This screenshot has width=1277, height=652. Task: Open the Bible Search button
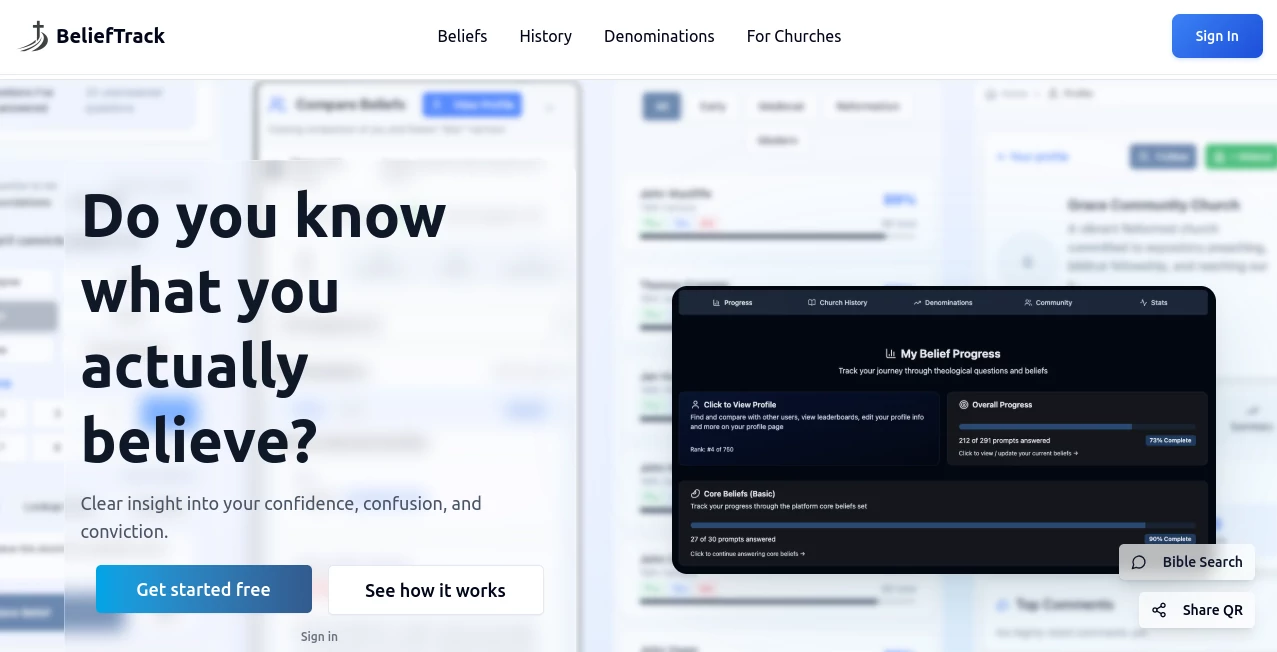[1187, 562]
